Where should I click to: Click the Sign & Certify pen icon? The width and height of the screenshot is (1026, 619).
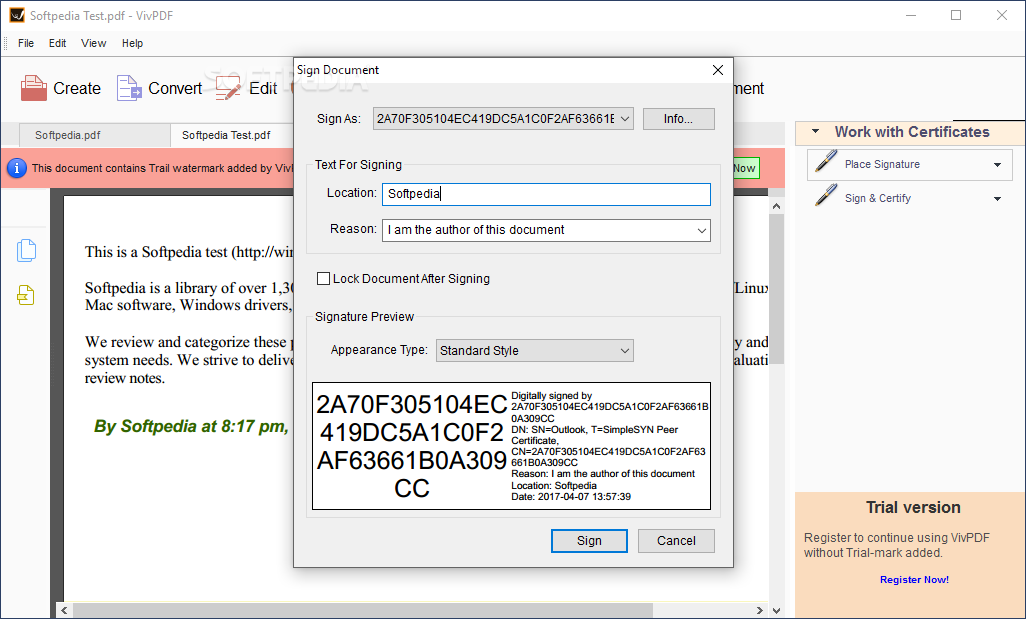click(x=826, y=195)
